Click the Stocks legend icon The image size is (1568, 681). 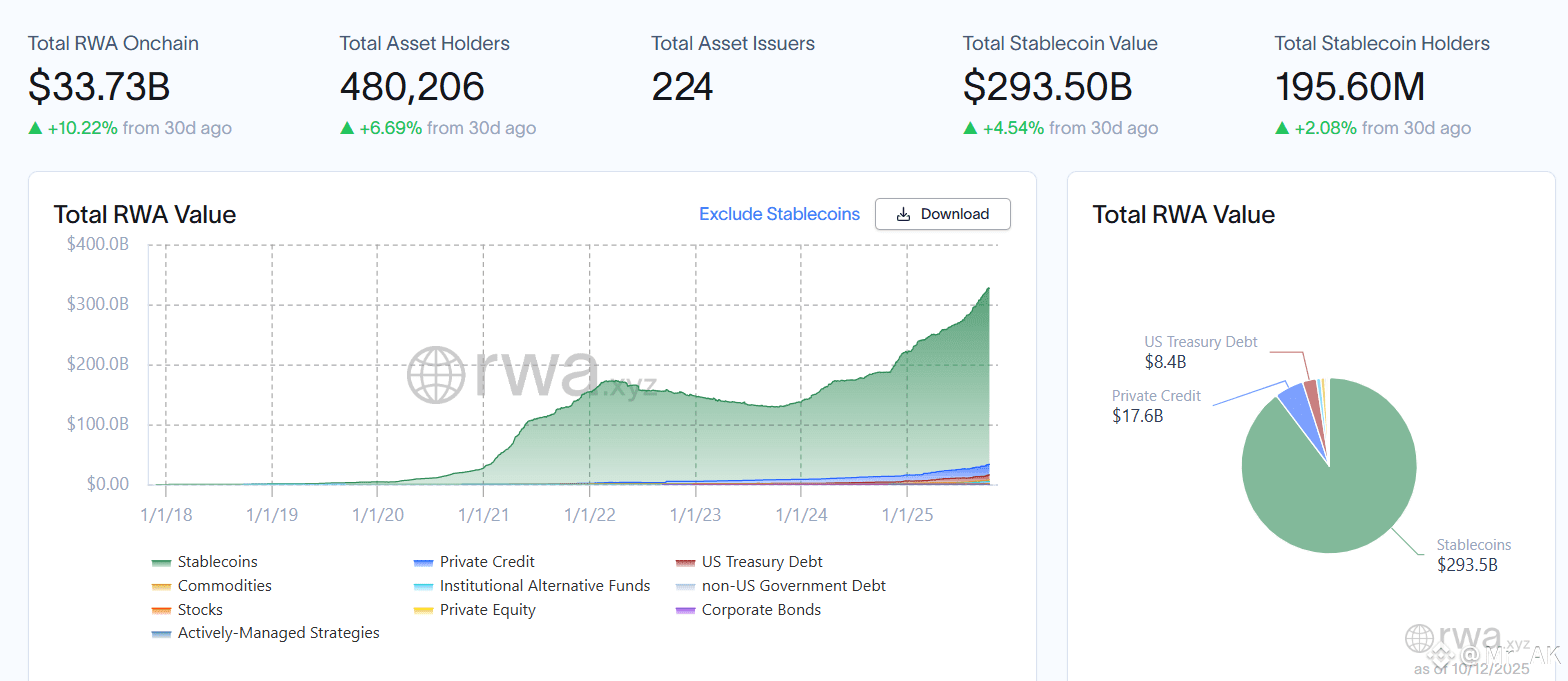pyautogui.click(x=161, y=610)
